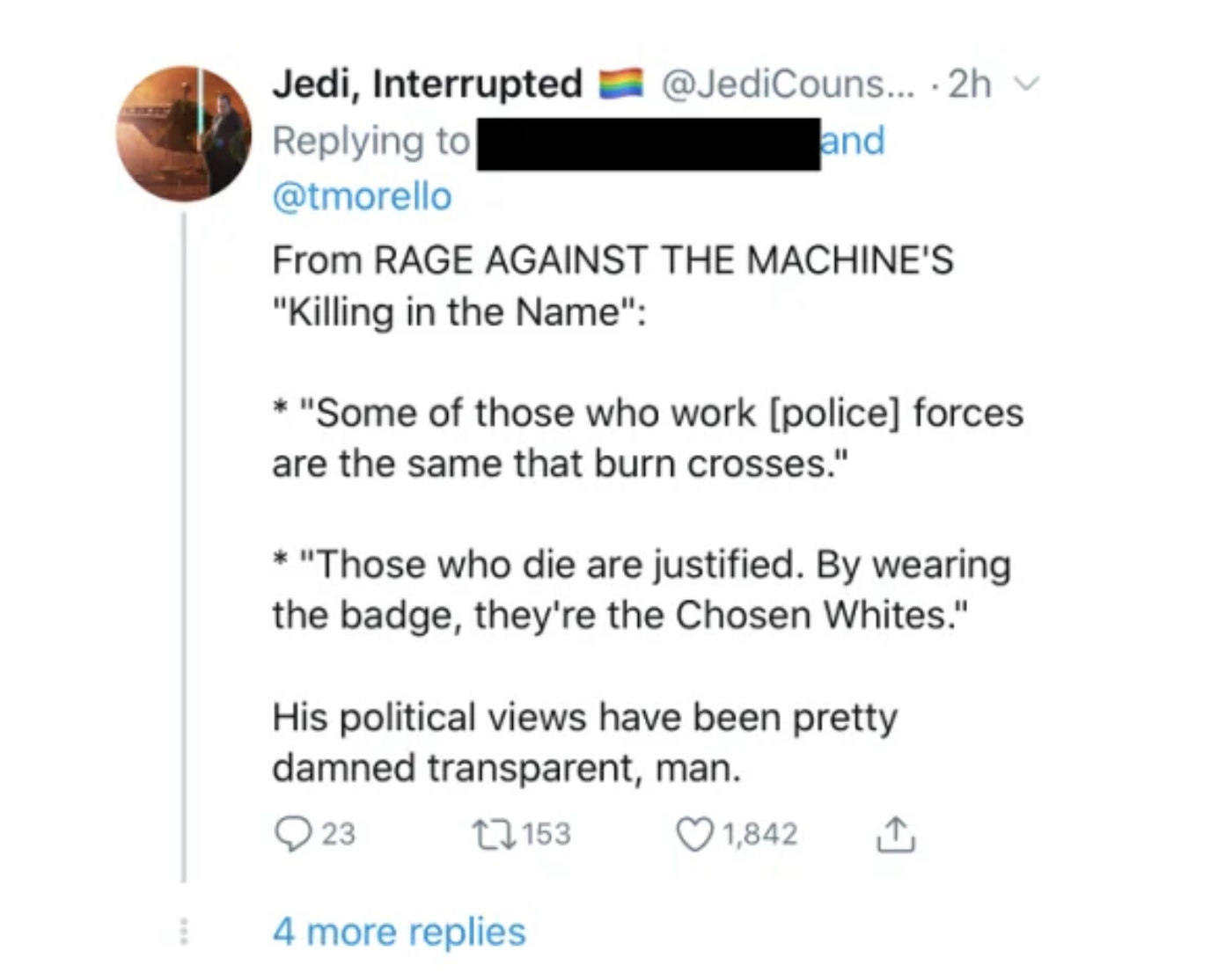Click the three-dot thread indicator
Viewport: 1225px width, 980px height.
184,932
